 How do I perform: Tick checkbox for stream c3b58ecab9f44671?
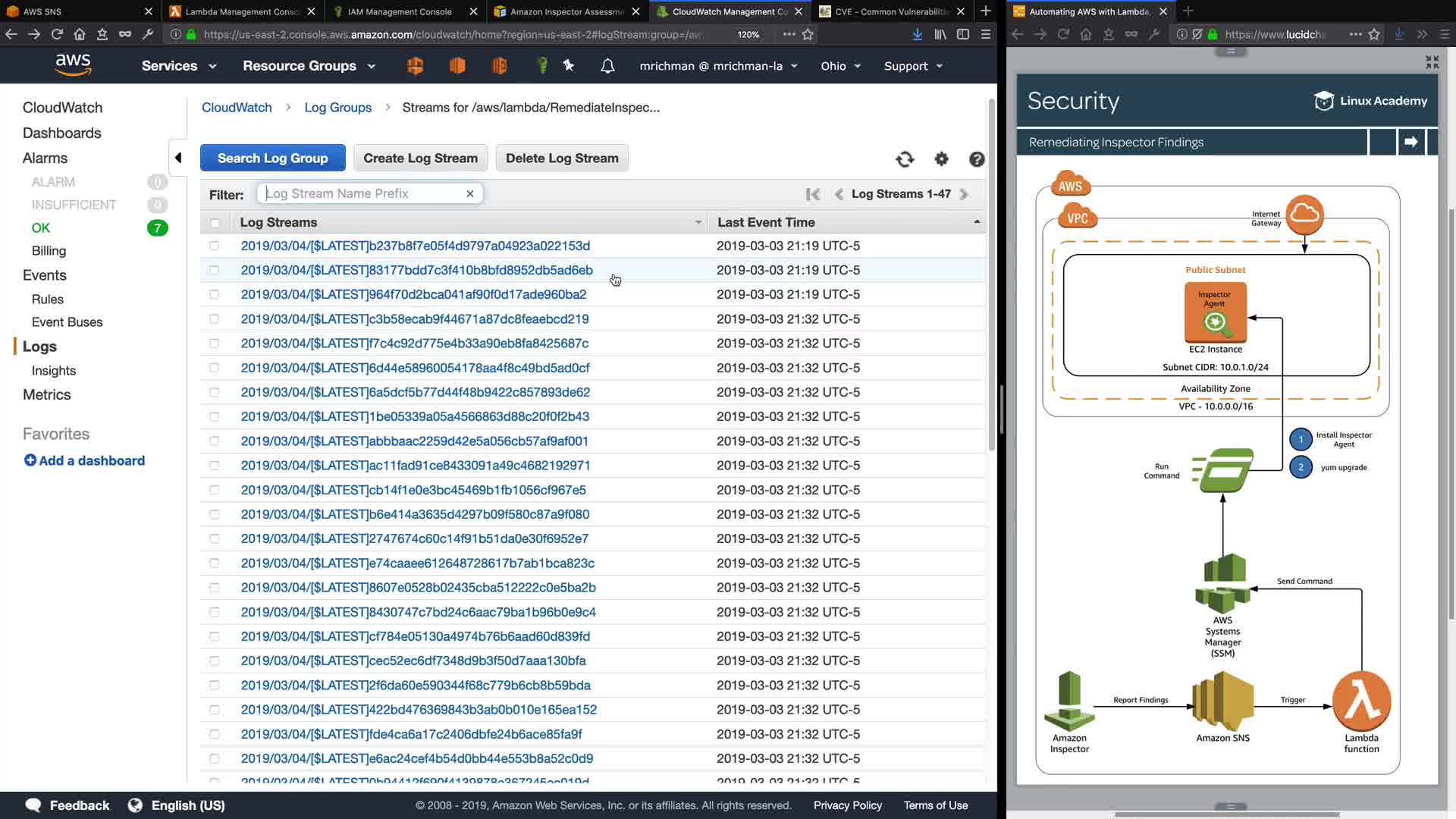pyautogui.click(x=215, y=319)
